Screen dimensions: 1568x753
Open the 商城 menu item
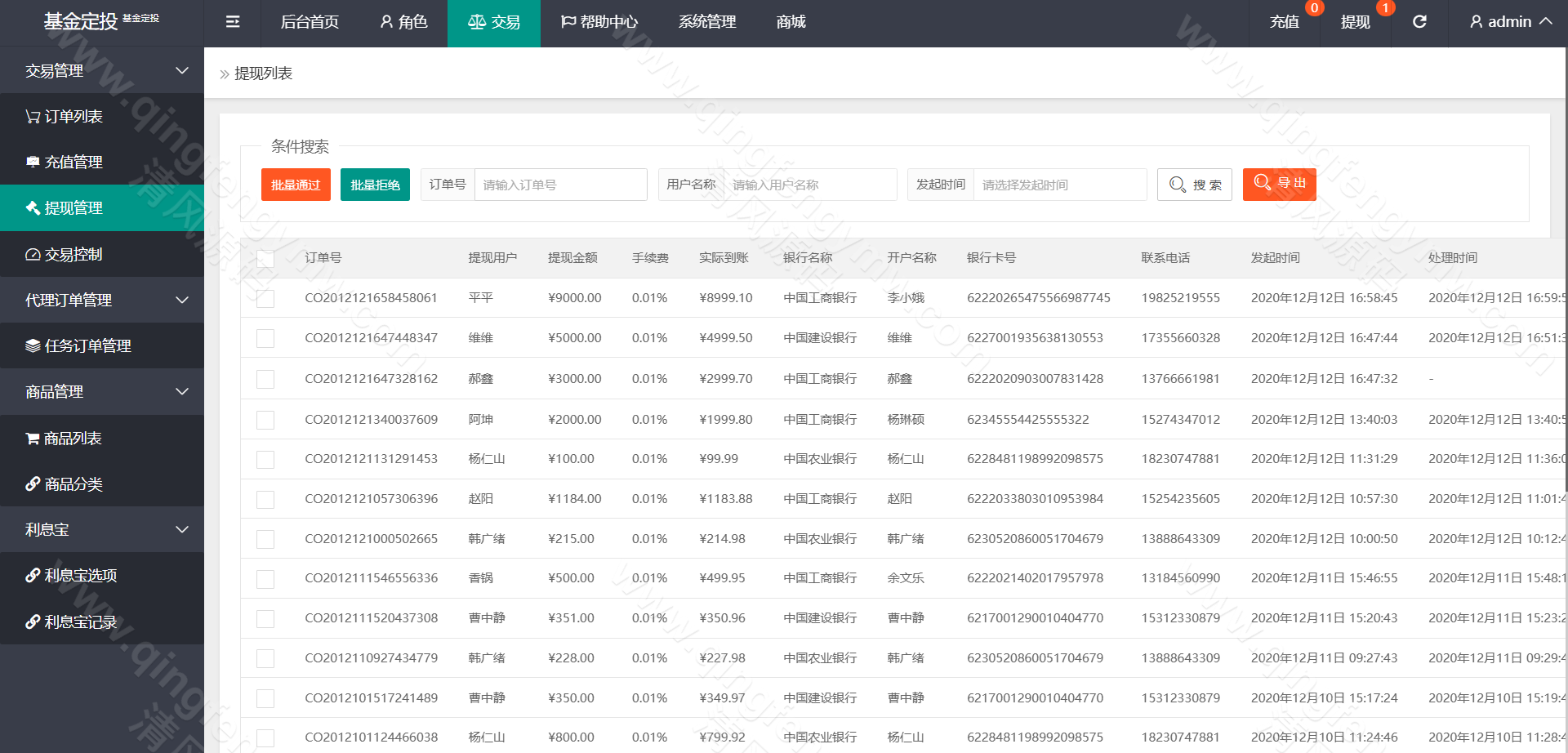(789, 22)
